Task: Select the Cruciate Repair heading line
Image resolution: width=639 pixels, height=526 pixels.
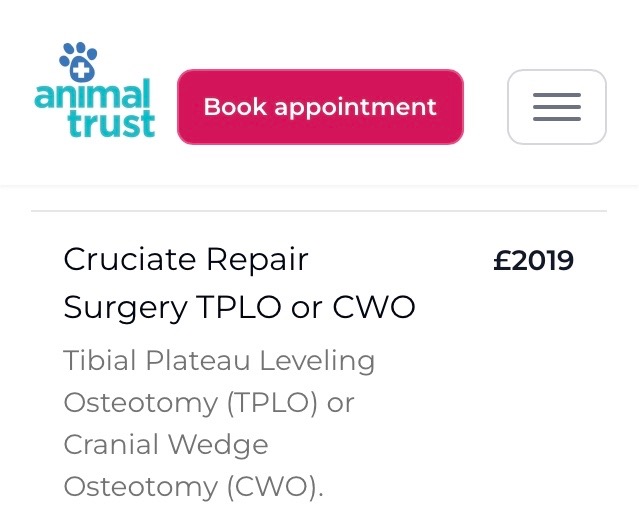Action: 186,260
